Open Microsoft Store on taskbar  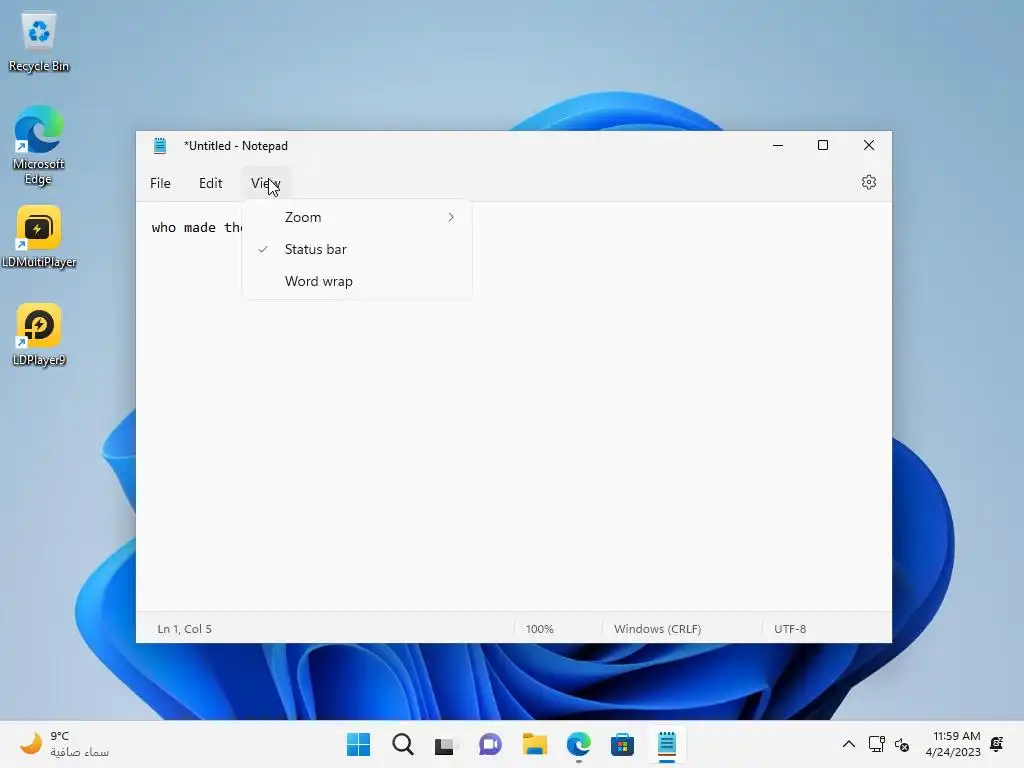click(622, 744)
